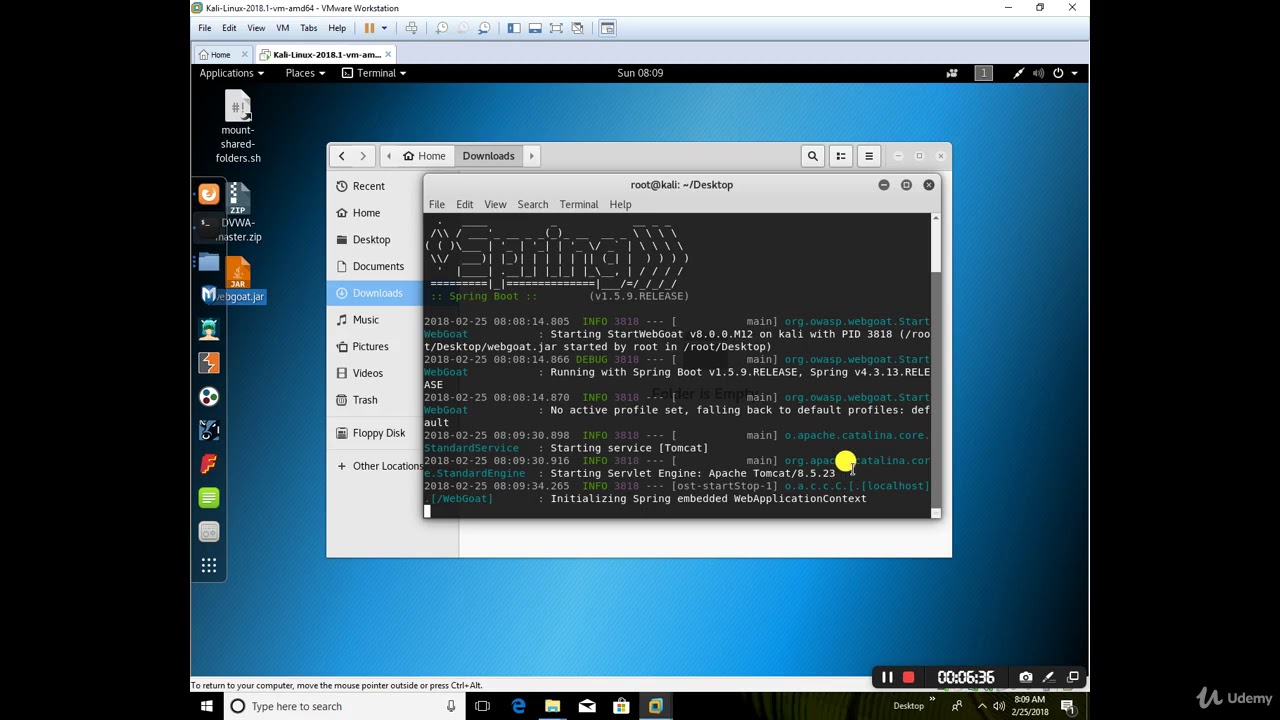This screenshot has width=1280, height=720.
Task: Open the terminal Search menu
Action: pyautogui.click(x=533, y=204)
